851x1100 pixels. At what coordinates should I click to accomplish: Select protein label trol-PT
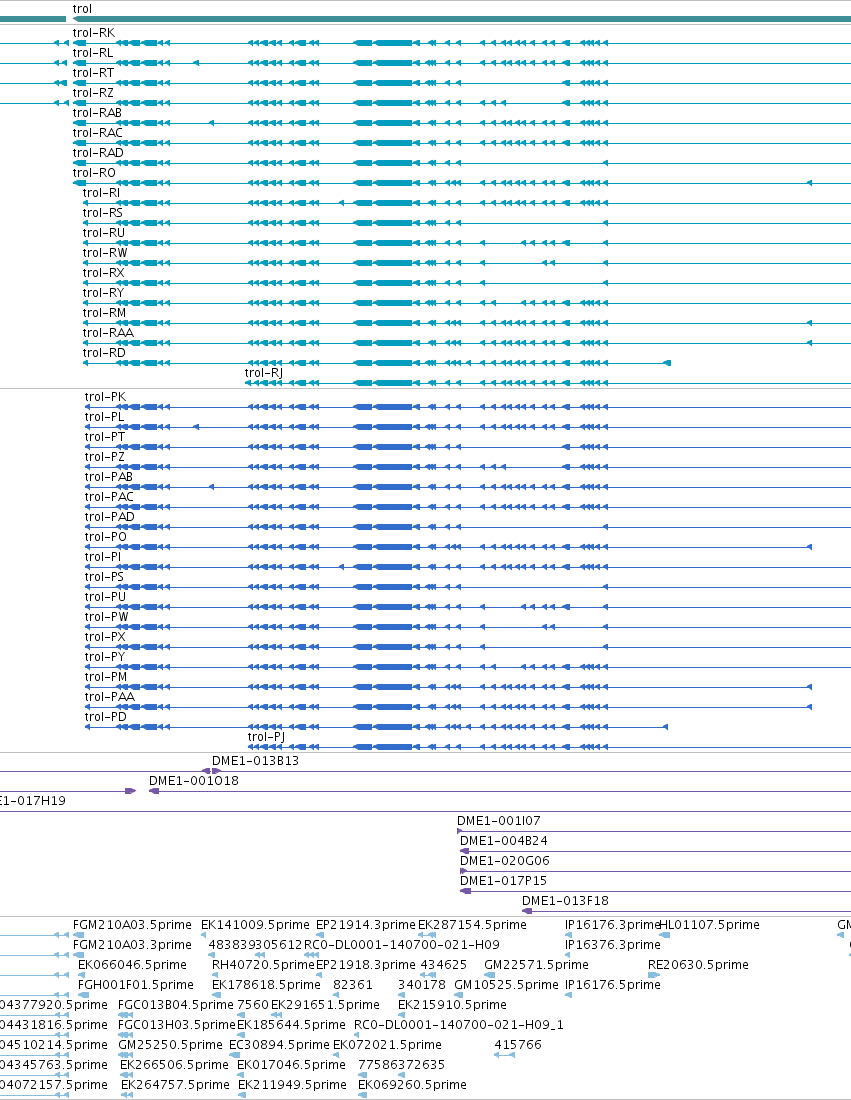point(105,437)
